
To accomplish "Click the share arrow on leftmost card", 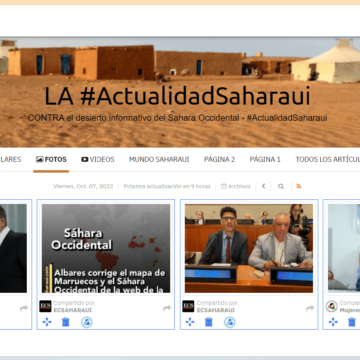I will point(24,308).
